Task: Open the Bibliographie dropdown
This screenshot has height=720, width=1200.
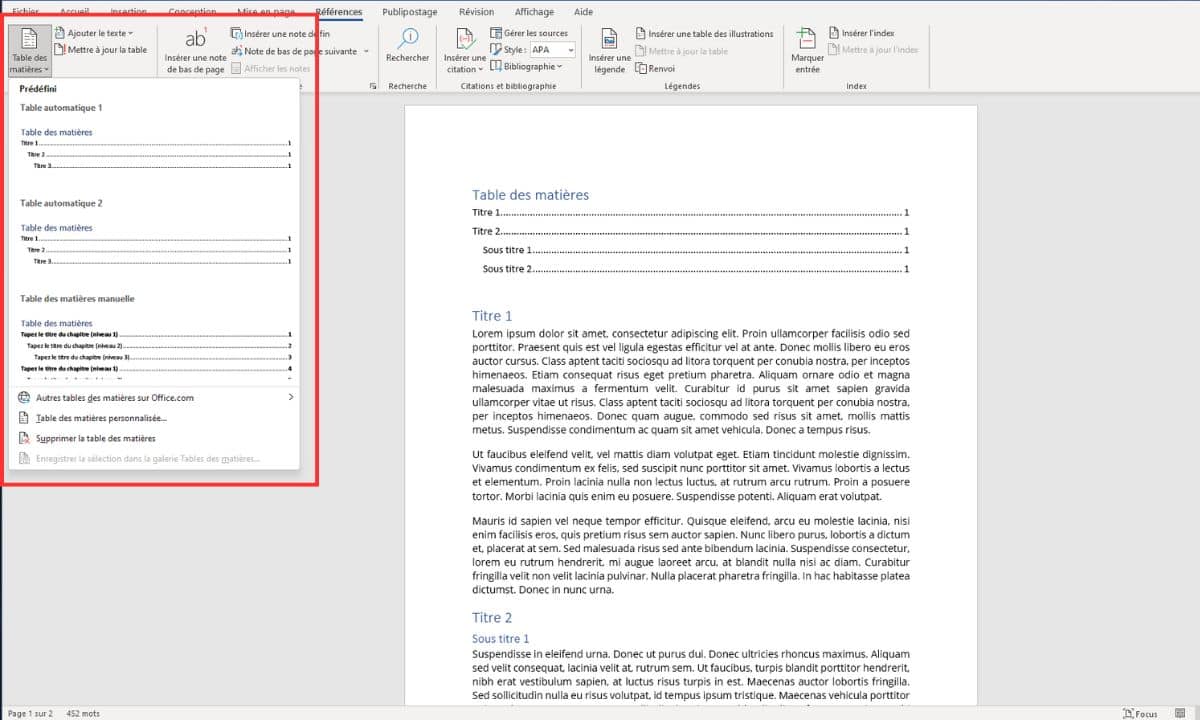Action: 526,67
